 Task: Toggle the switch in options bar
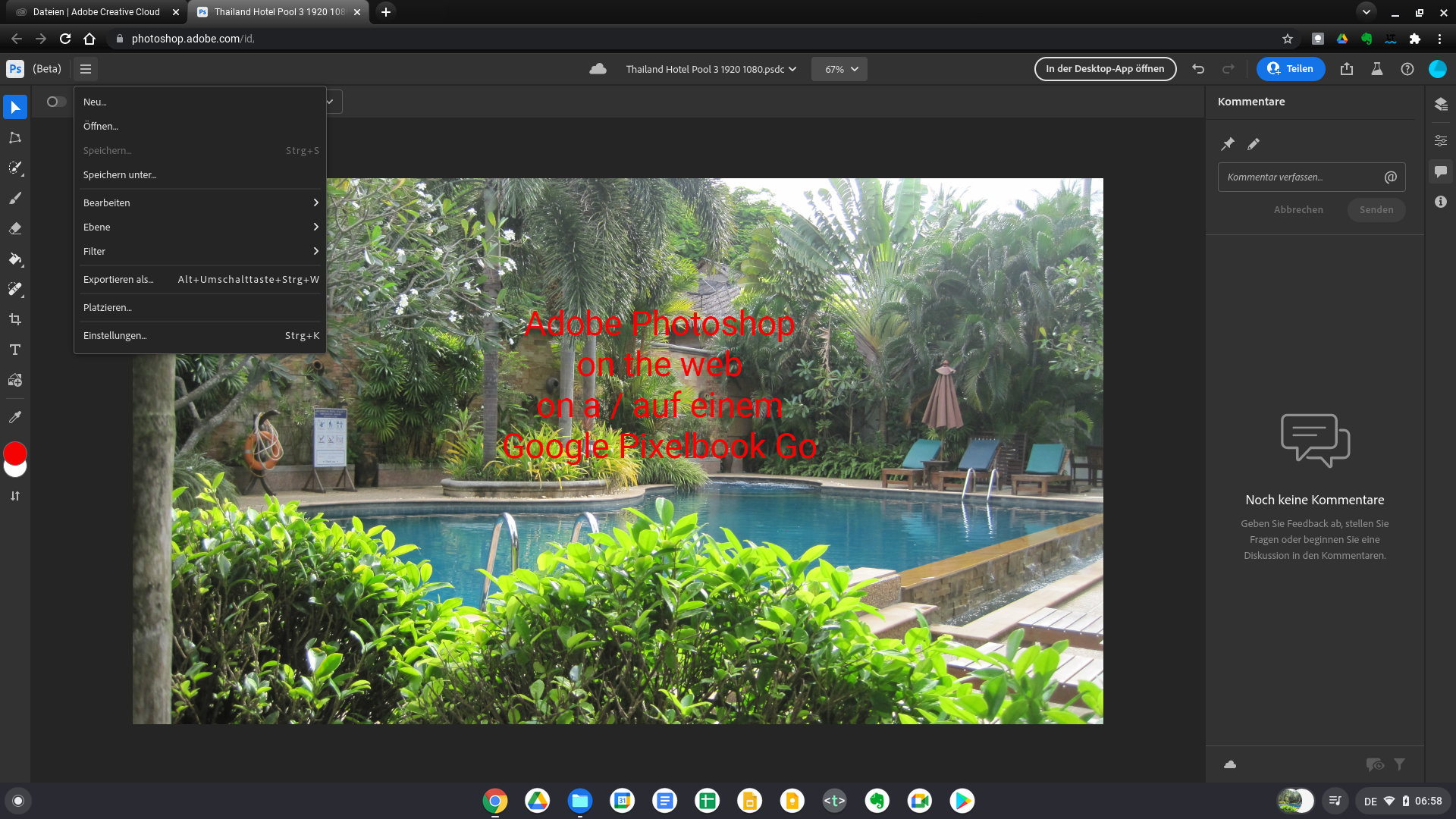pyautogui.click(x=56, y=102)
